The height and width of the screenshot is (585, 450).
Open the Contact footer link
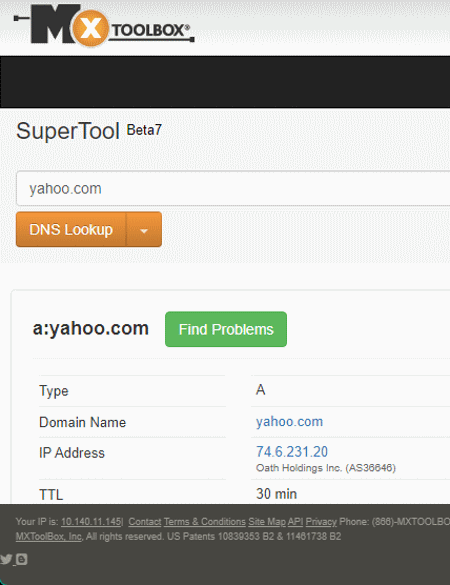[145, 522]
